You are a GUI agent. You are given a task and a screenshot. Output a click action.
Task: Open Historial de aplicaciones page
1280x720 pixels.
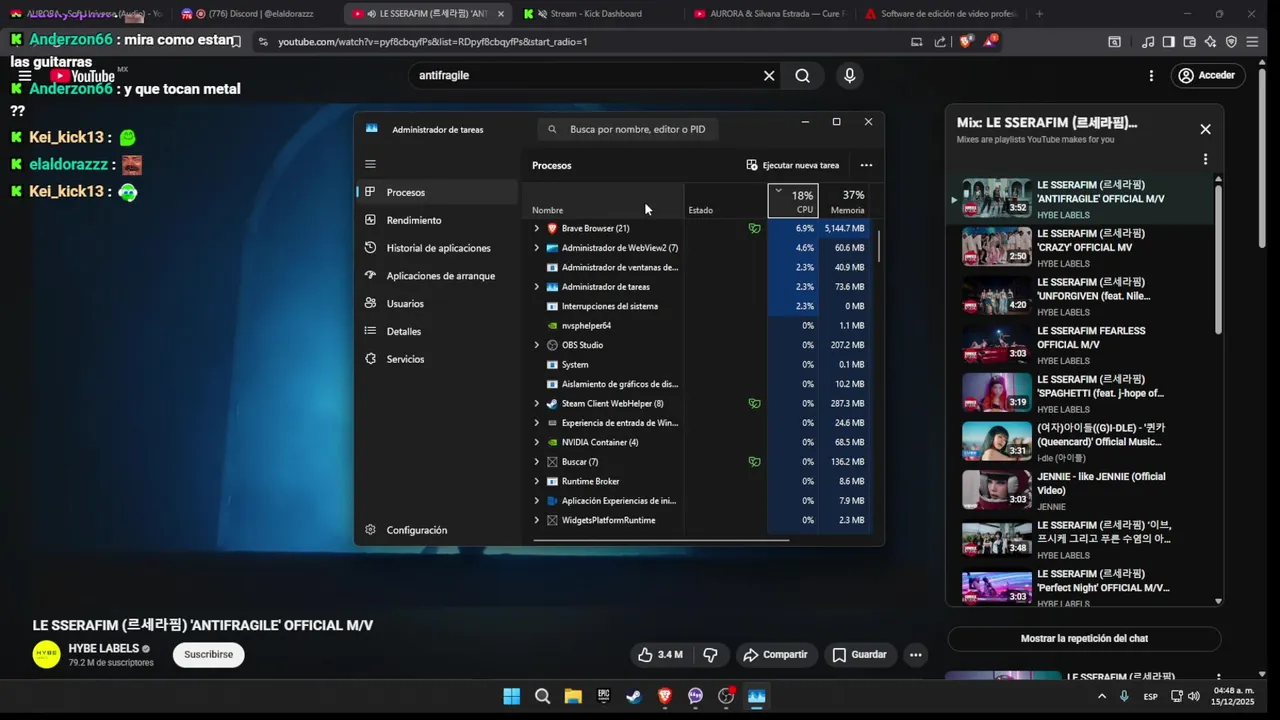point(437,248)
